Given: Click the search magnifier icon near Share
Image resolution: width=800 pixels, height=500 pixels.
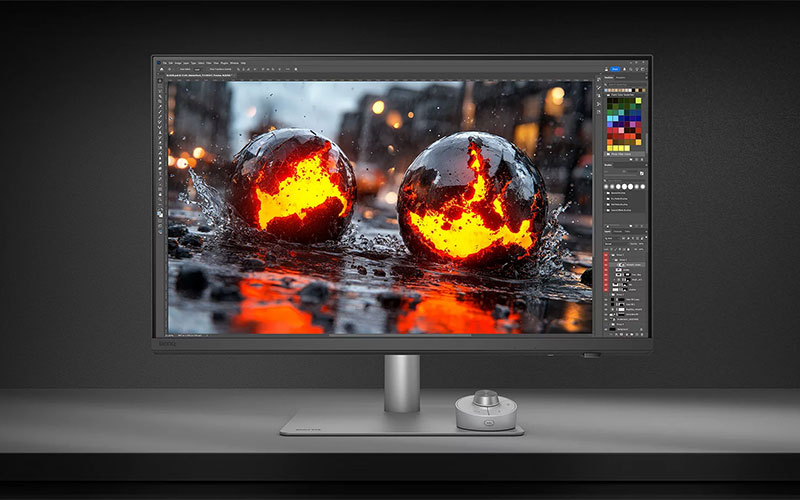Looking at the screenshot, I should (631, 69).
